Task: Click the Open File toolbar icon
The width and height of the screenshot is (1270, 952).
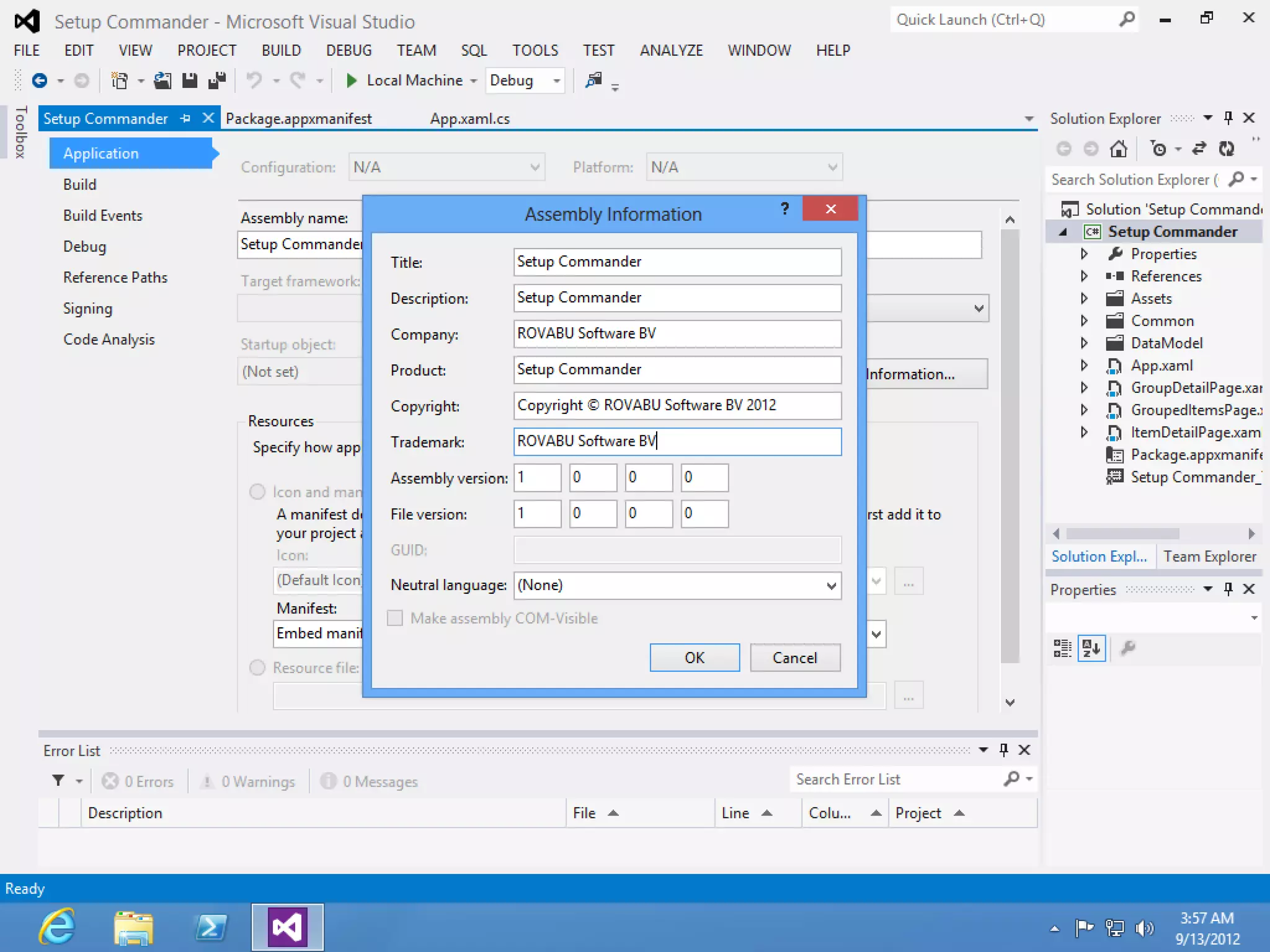Action: [x=162, y=81]
